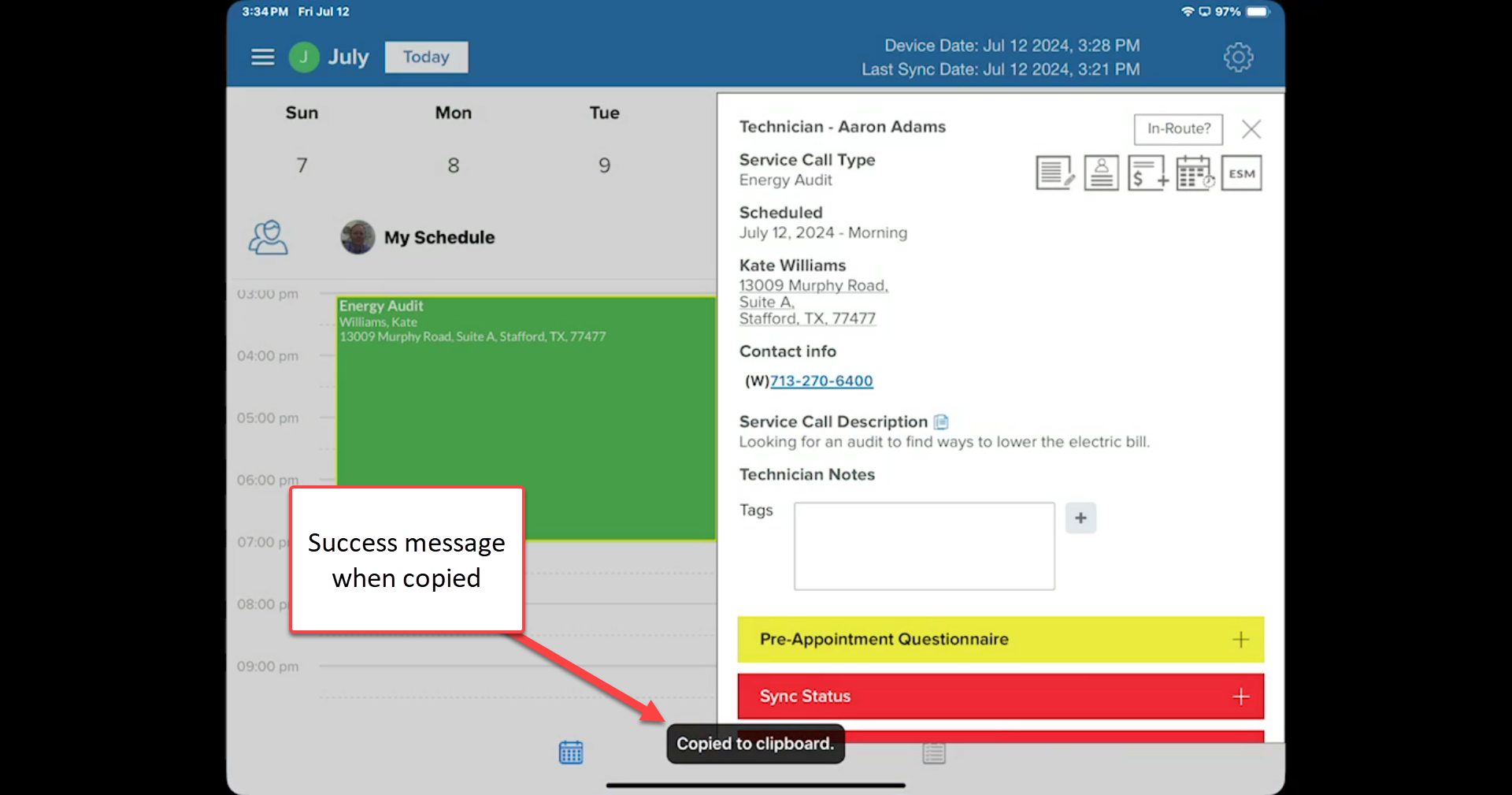Call the 713-270-6400 phone link
Screen dimensions: 1512x795
821,381
